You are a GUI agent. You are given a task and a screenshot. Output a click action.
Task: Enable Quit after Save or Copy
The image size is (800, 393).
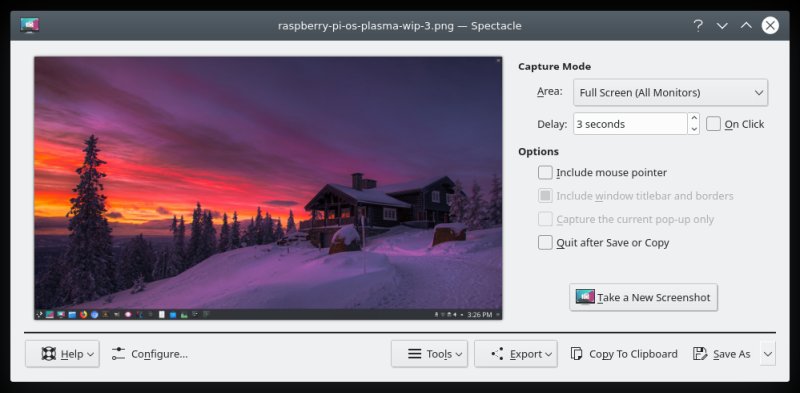coord(545,242)
